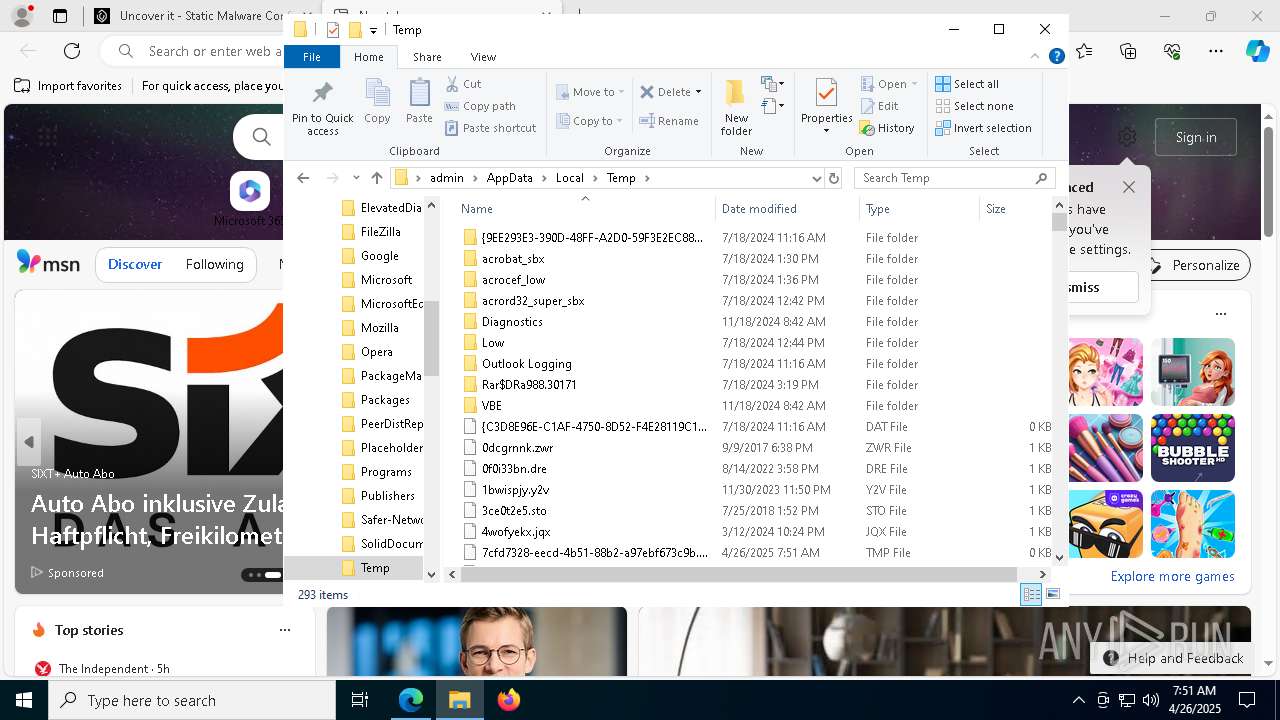Open the Move to dropdown
Screen dimensions: 1280x720
click(x=590, y=92)
